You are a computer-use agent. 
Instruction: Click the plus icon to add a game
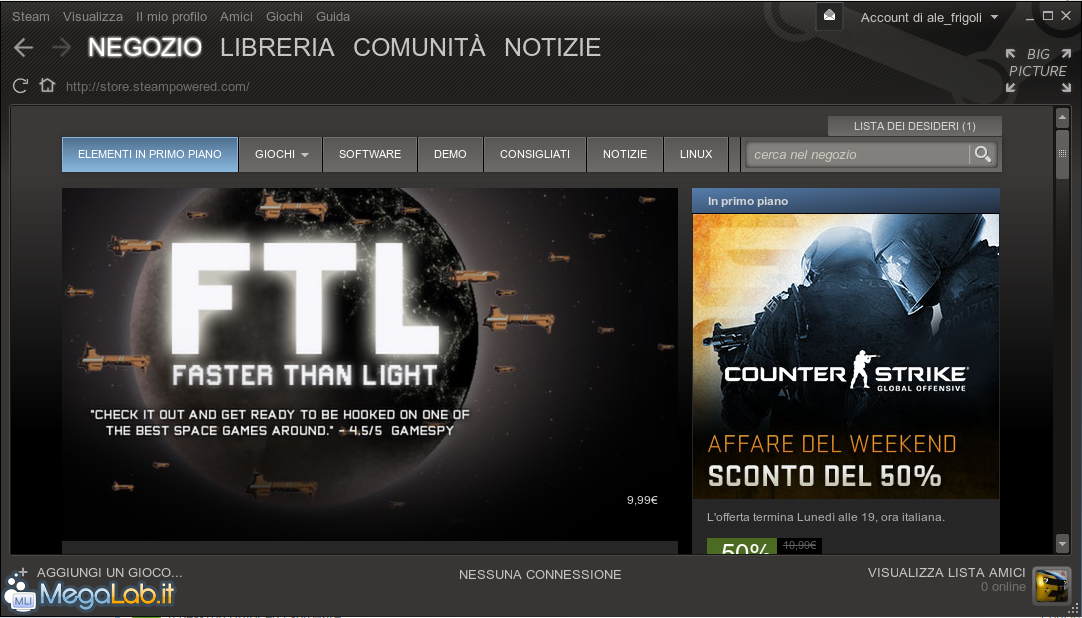[22, 572]
